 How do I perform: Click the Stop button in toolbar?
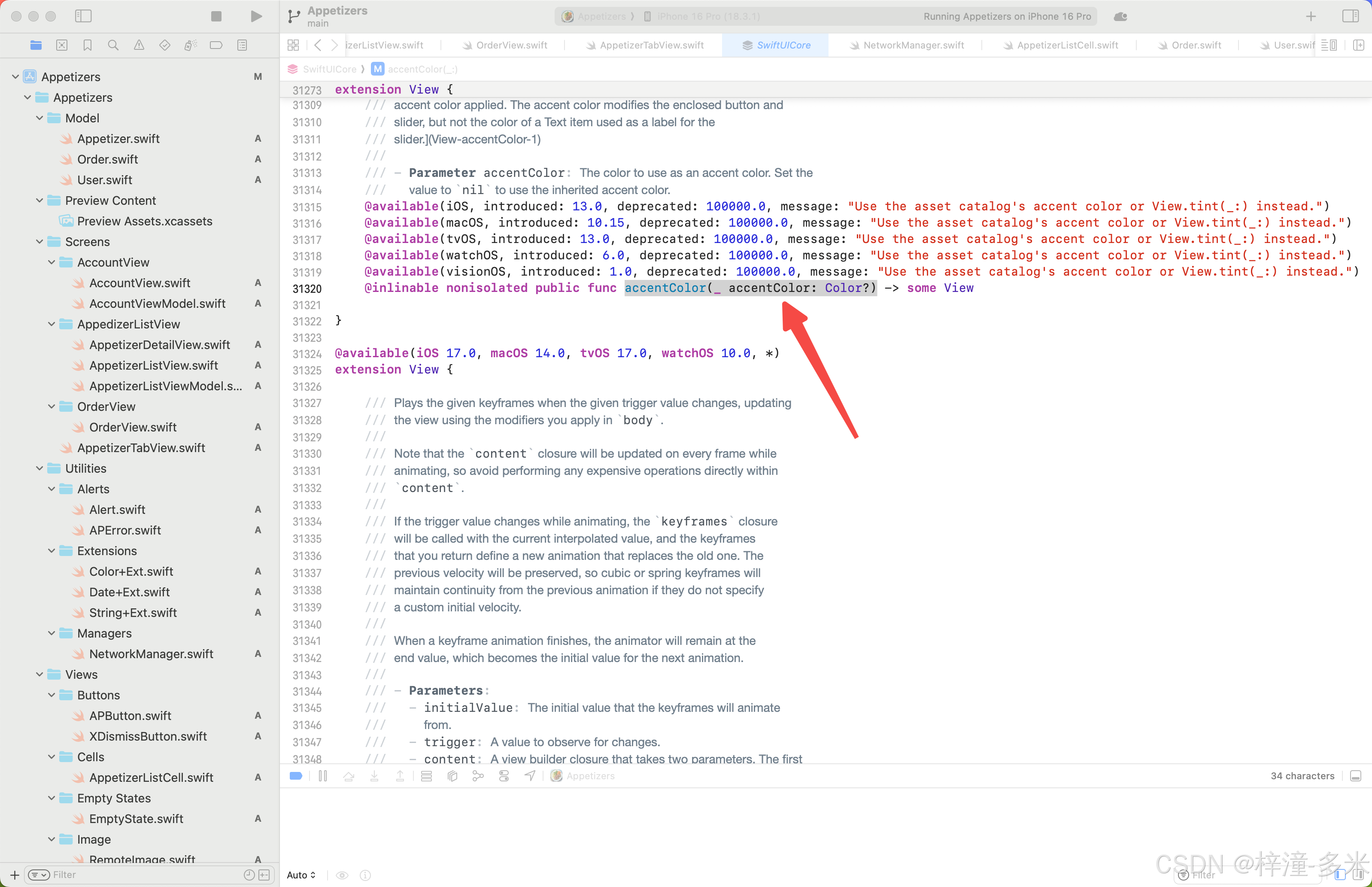[216, 16]
